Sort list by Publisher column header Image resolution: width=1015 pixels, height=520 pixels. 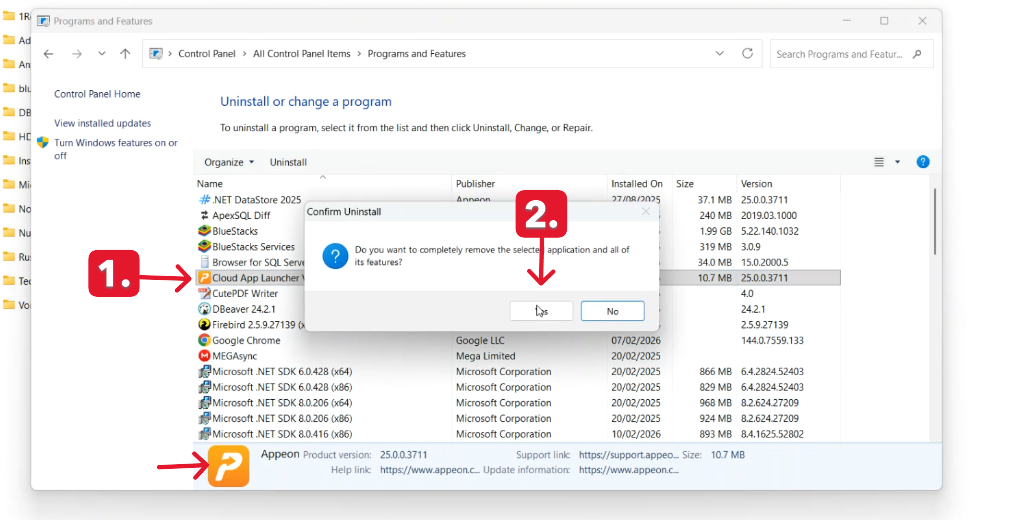click(476, 184)
